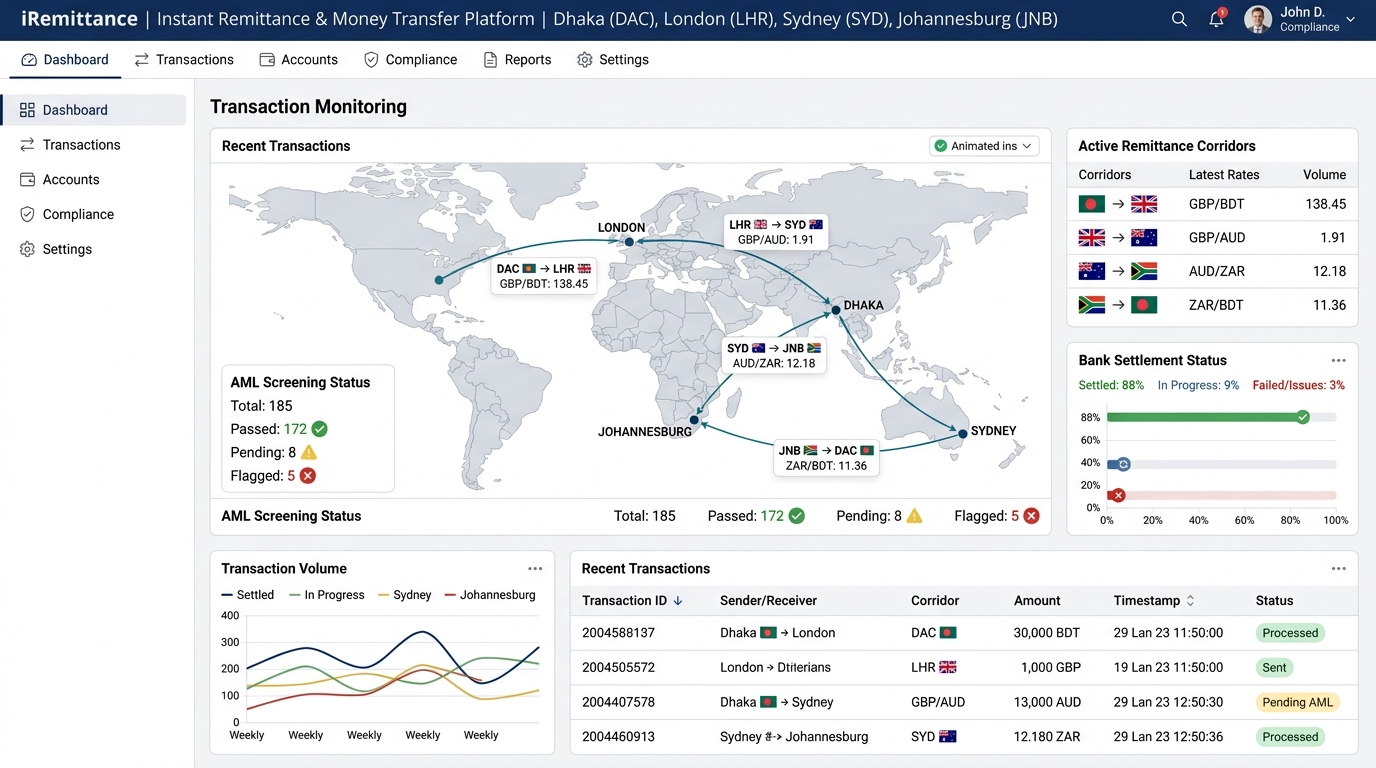
Task: Open the Compliance top tab
Action: pyautogui.click(x=410, y=60)
